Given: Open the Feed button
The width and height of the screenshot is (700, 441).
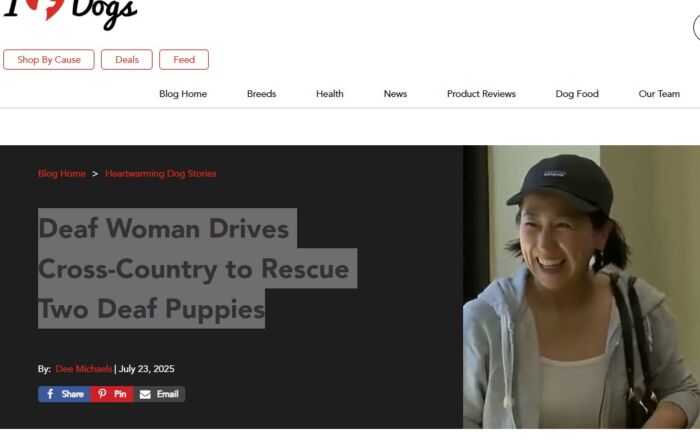Looking at the screenshot, I should pos(184,59).
